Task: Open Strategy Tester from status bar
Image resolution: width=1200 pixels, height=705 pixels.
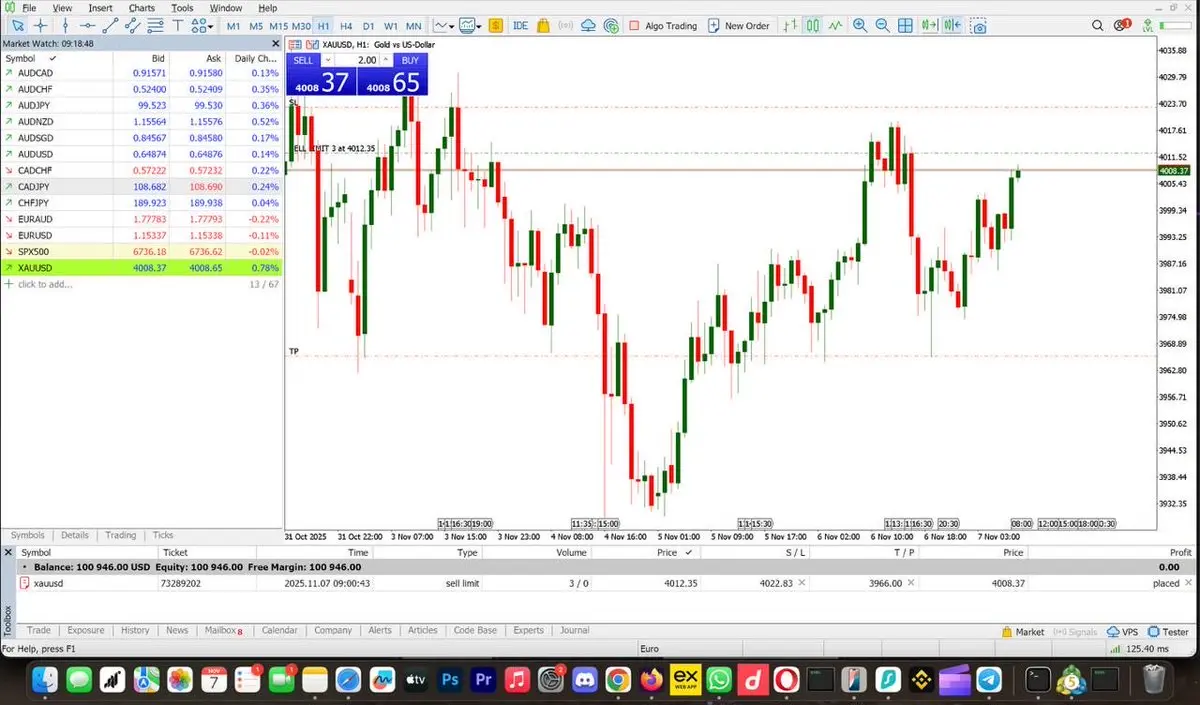Action: pos(1169,631)
